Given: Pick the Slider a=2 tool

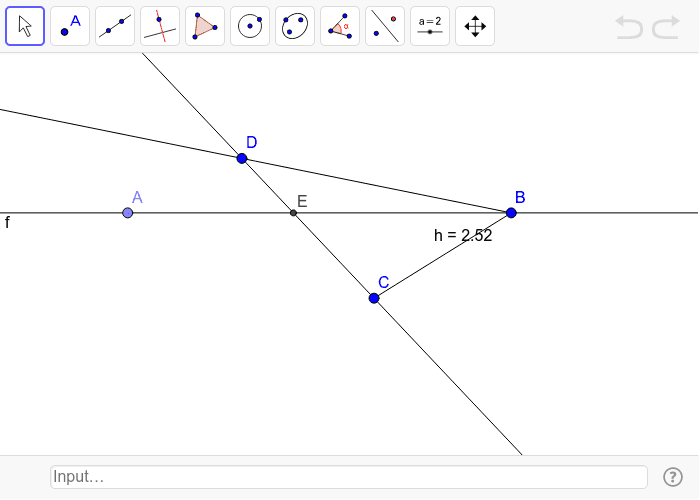Looking at the screenshot, I should 430,26.
